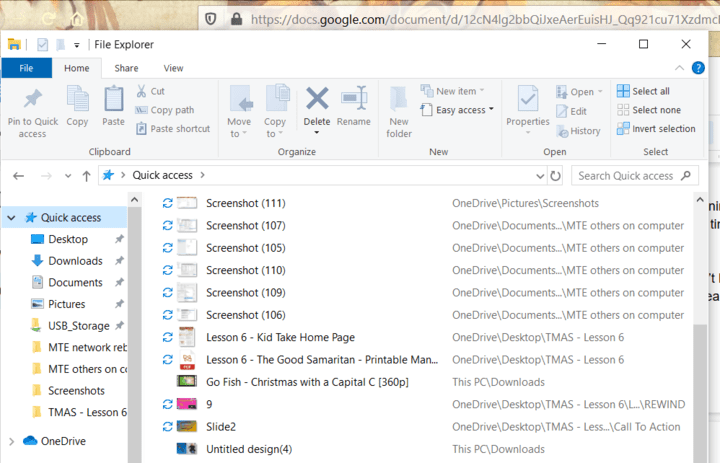Screen dimensions: 720x463
Task: Click the search magnifier icon
Action: [686, 175]
